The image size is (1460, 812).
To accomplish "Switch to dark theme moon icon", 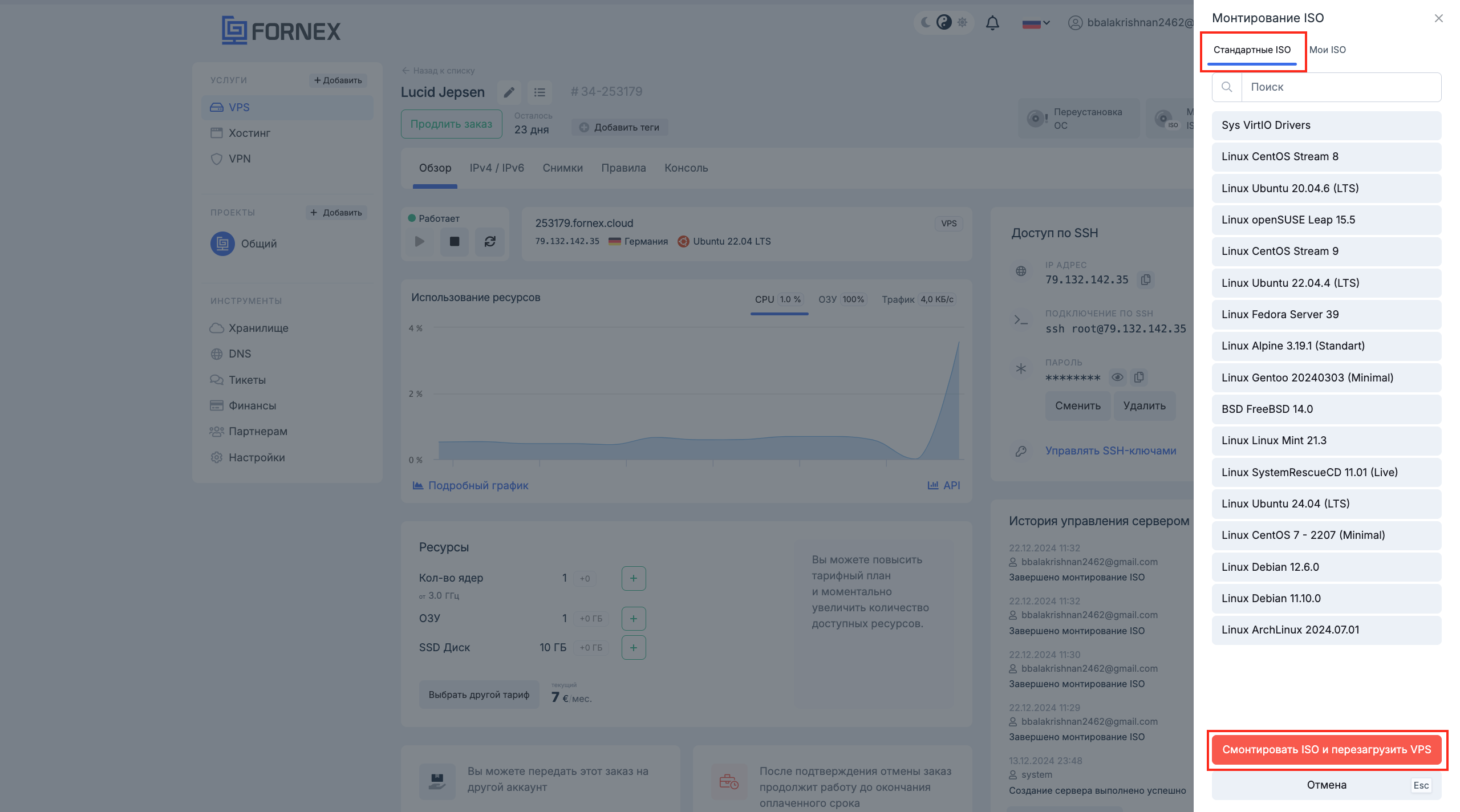I will click(926, 22).
